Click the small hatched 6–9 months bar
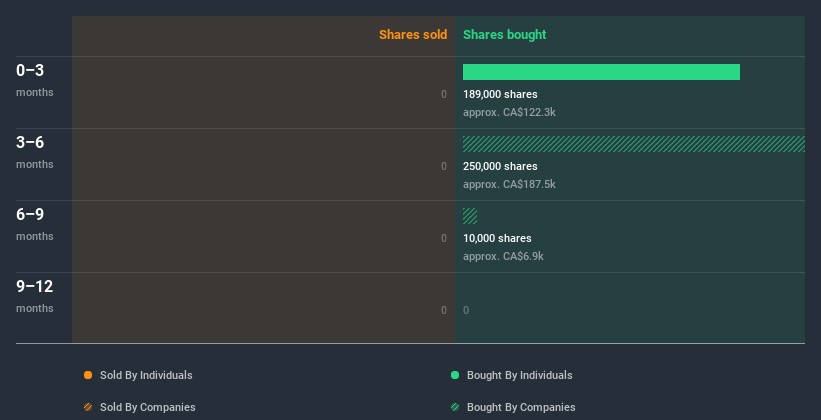The height and width of the screenshot is (420, 821). click(x=470, y=216)
